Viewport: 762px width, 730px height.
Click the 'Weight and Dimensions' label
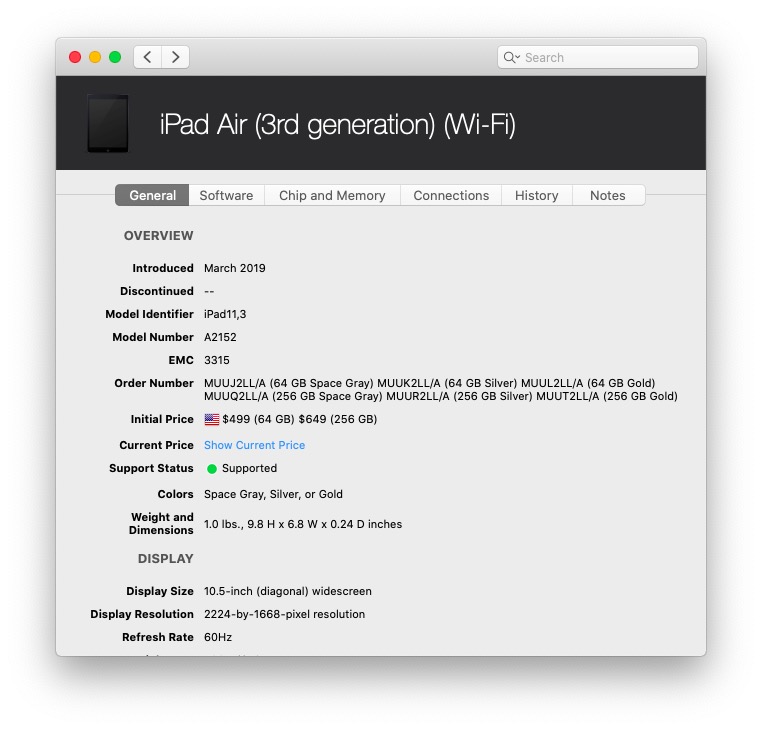coord(161,523)
